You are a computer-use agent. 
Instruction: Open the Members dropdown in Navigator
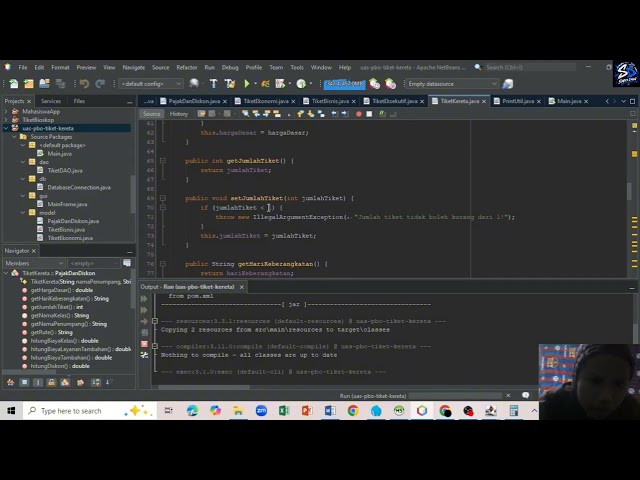[x=34, y=263]
